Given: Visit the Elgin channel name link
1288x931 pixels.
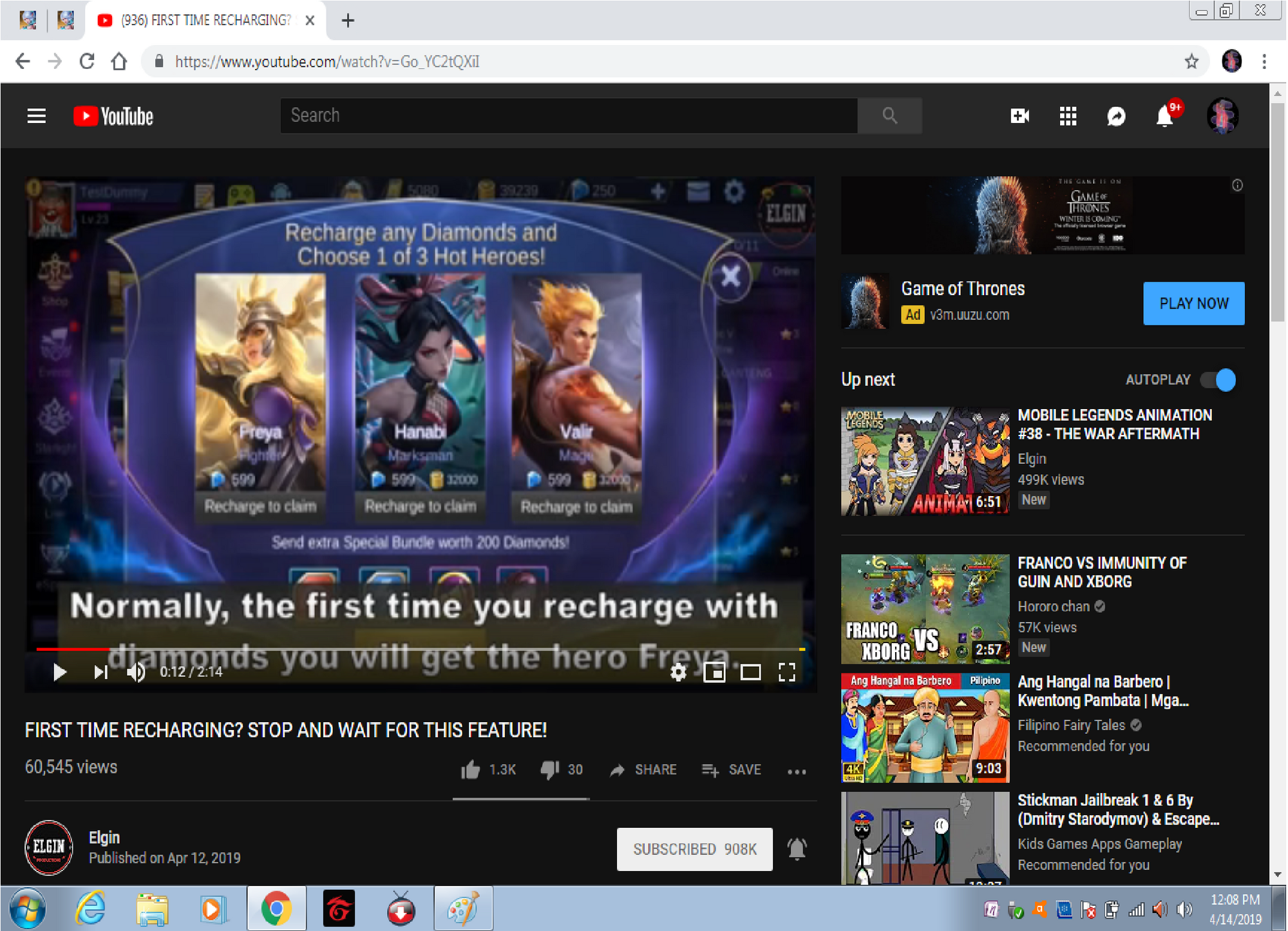Looking at the screenshot, I should [104, 837].
